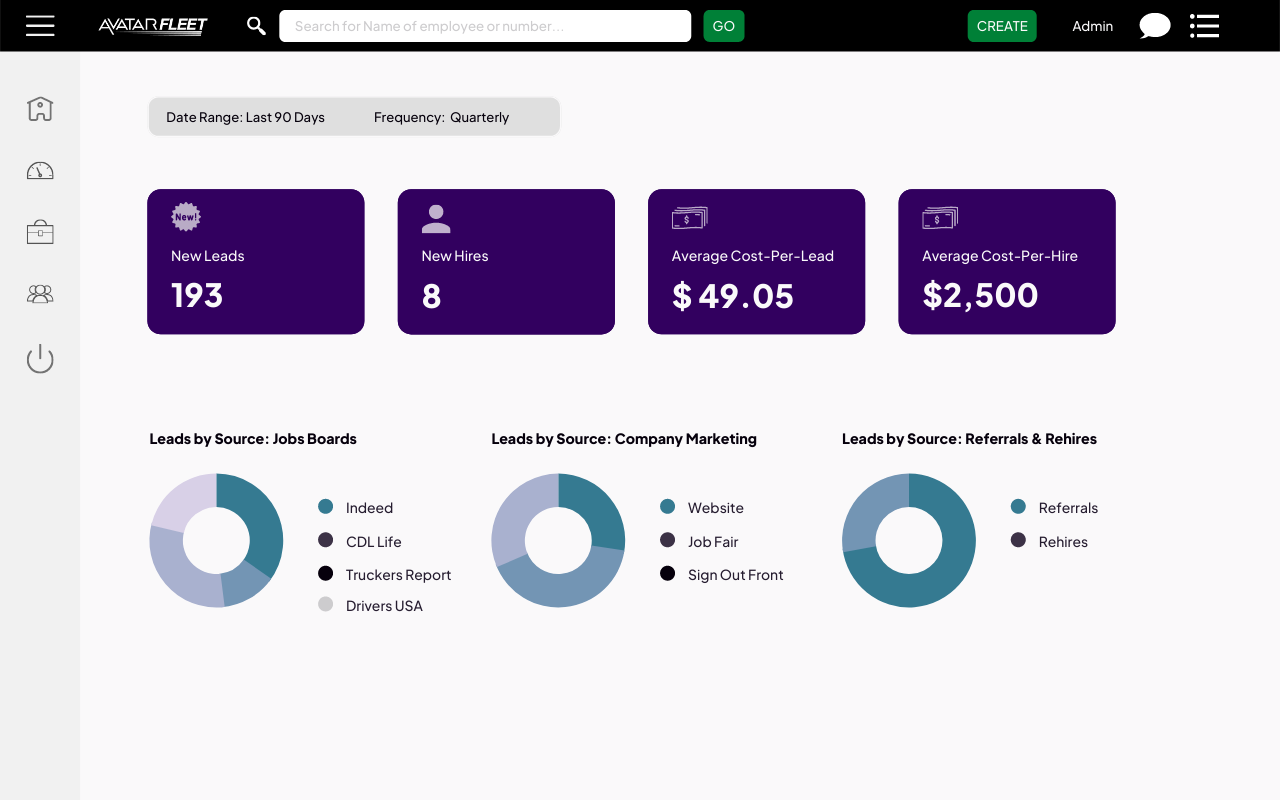Click the search magnifier icon
Viewport: 1280px width, 800px height.
(x=256, y=26)
